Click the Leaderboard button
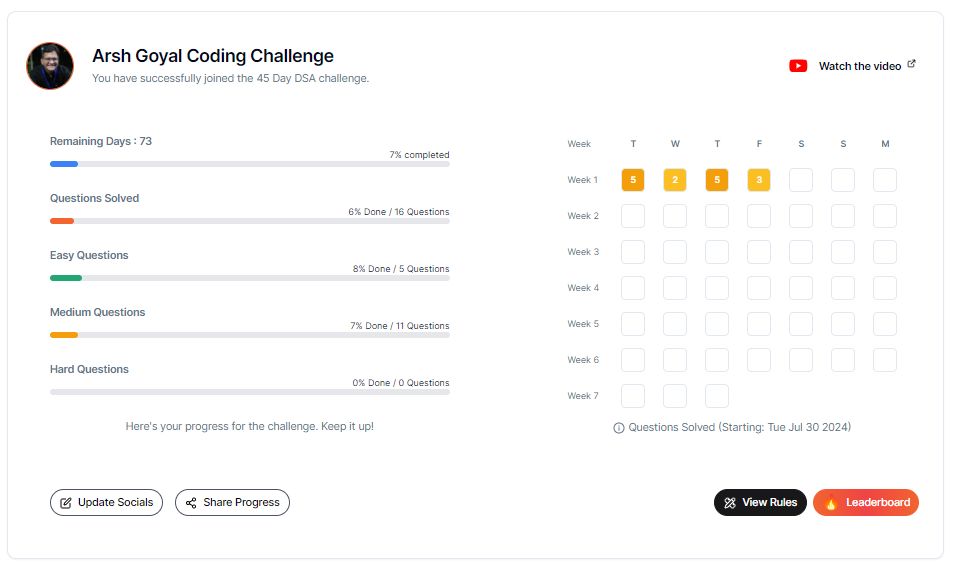Screen dimensions: 955x573 865,502
